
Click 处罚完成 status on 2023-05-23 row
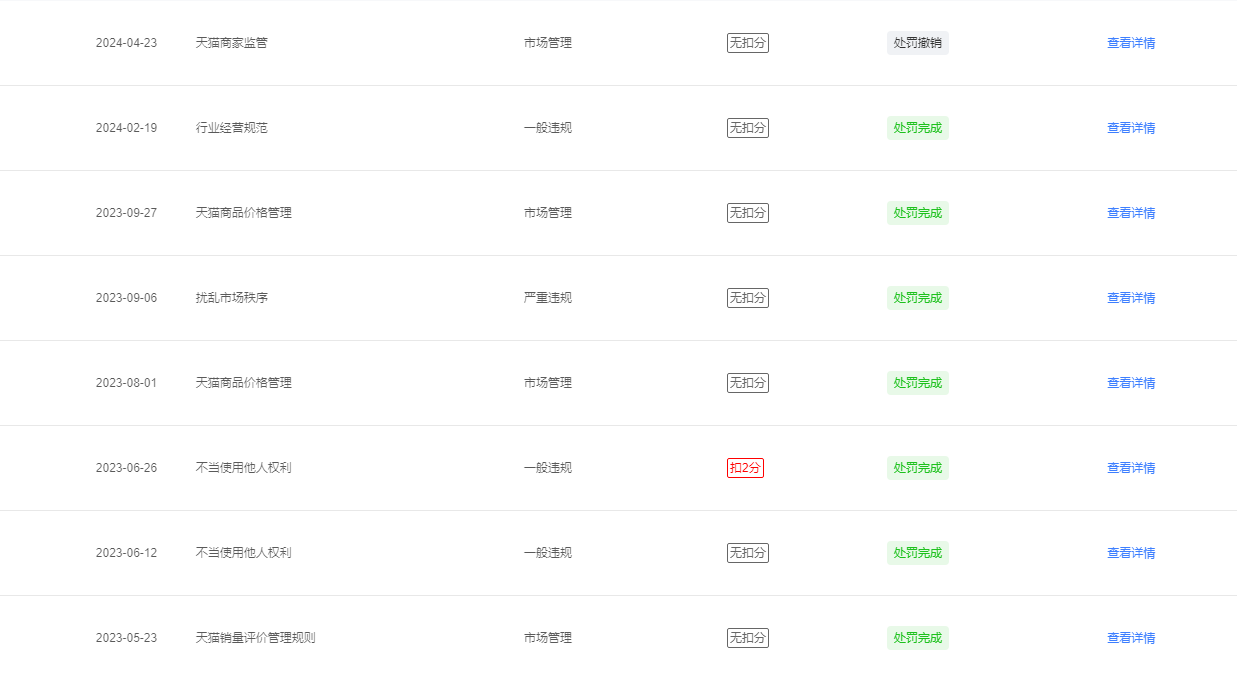click(917, 638)
